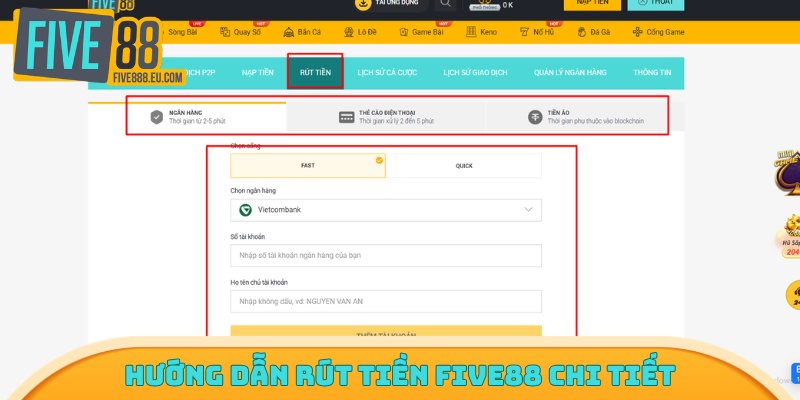Select the FAST gateway option
Screen dimensions: 800x400
click(308, 166)
